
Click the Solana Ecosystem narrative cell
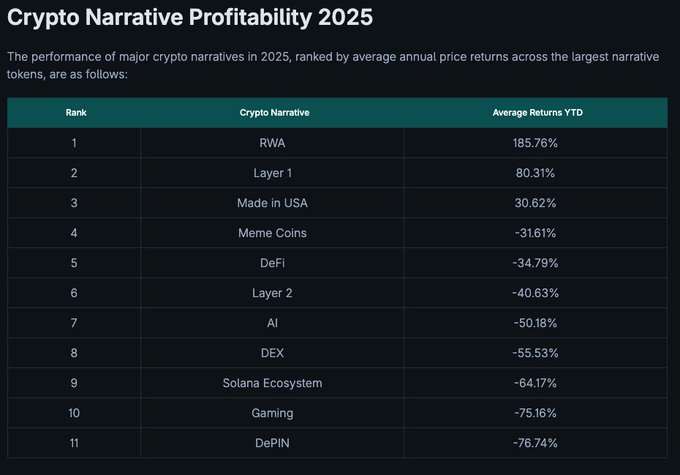coord(272,383)
